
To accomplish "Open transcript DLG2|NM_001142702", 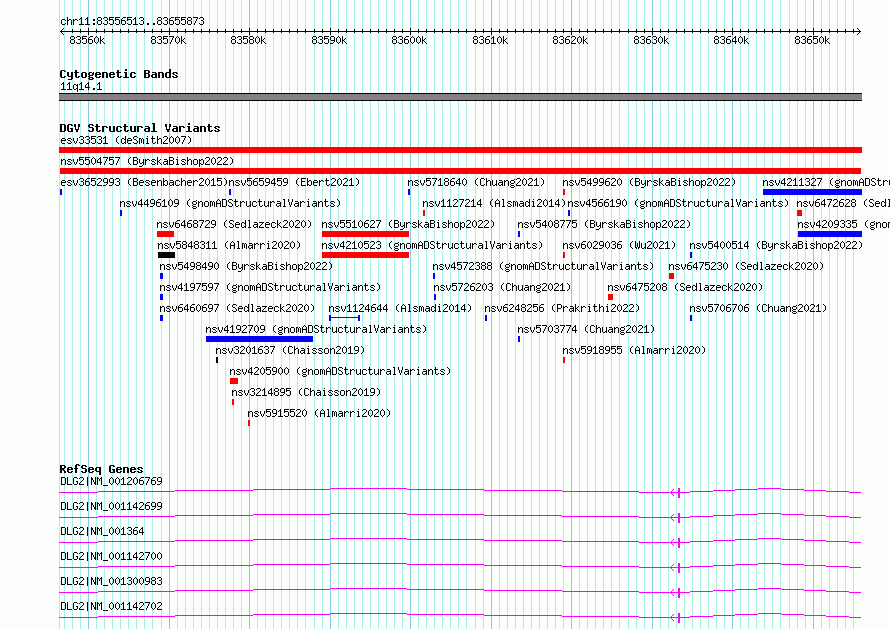I will coord(111,606).
